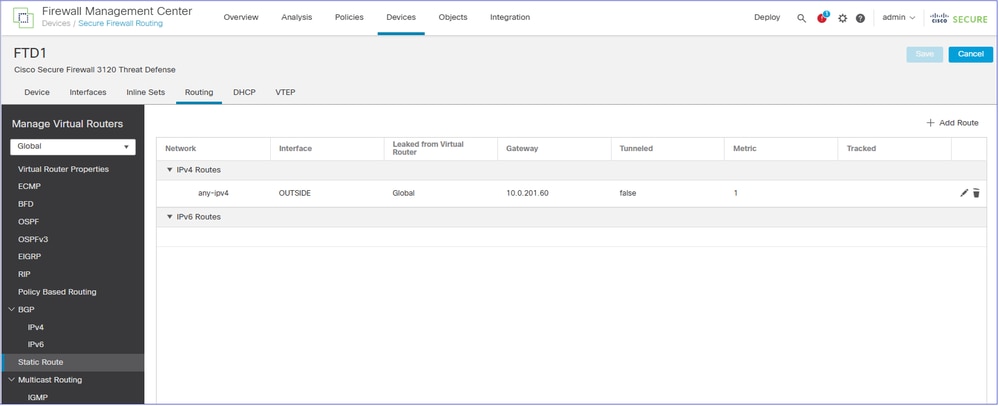
Task: Click the plus icon next to Add Route
Action: click(x=930, y=122)
